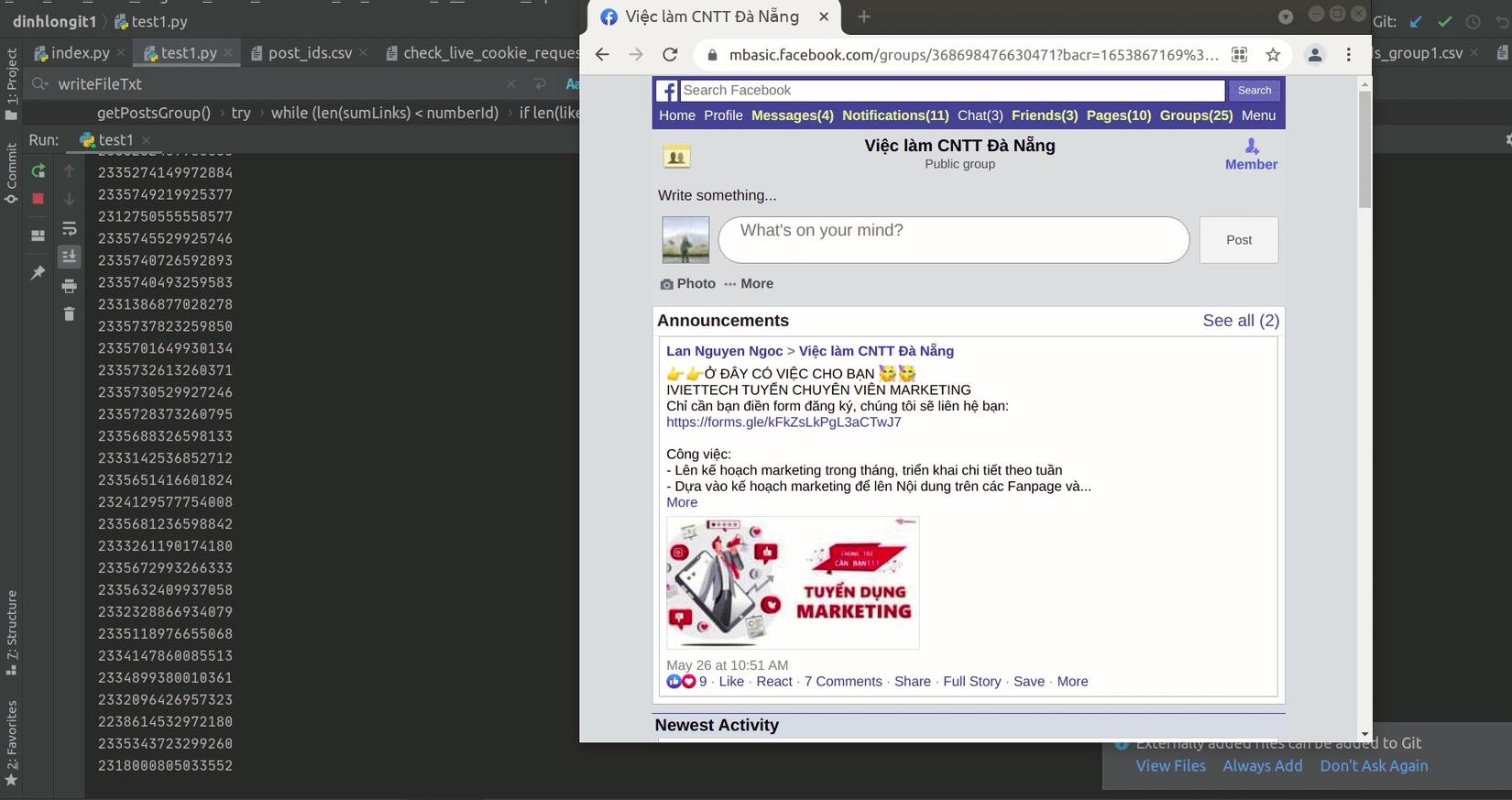Viewport: 1512px width, 800px height.
Task: Go forward in Chrome
Action: 636,55
